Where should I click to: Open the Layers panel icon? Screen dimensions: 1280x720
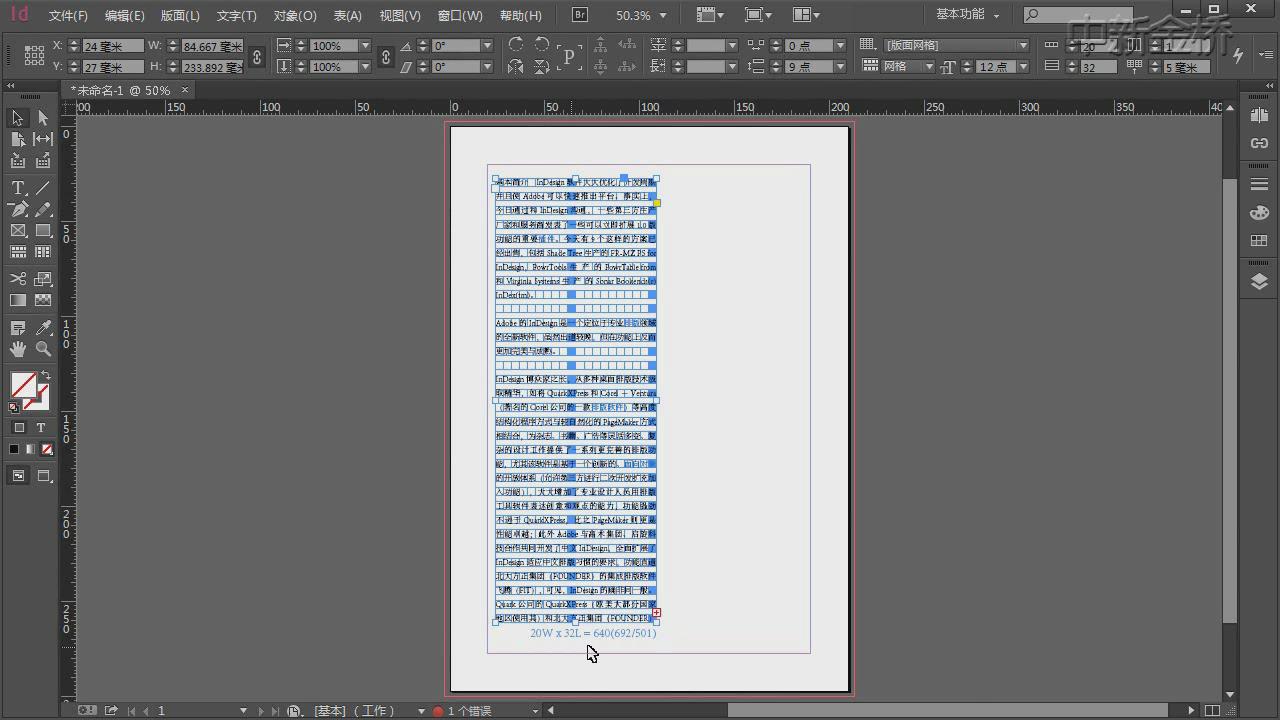click(1259, 282)
